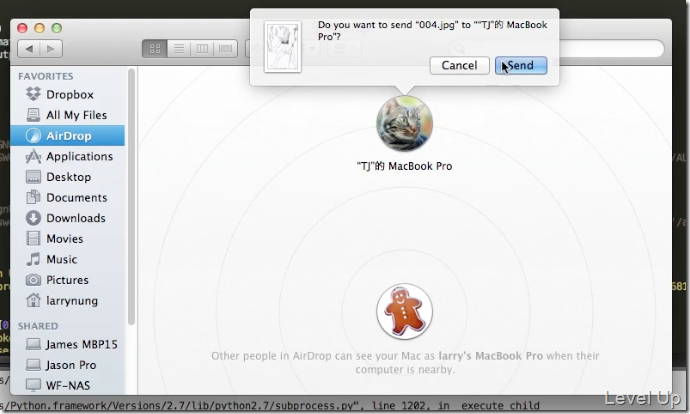Switch to Cover Flow view in toolbar
The image size is (690, 414).
226,48
